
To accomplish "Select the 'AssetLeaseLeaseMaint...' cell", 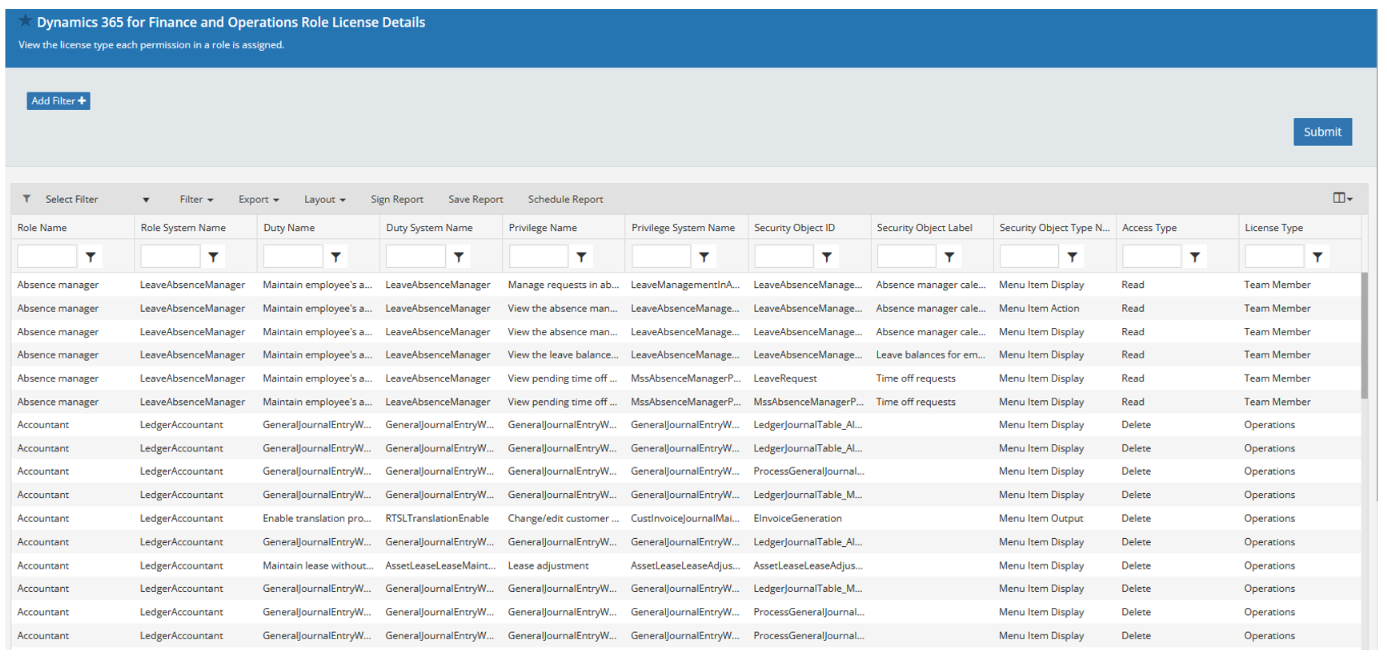I will pyautogui.click(x=441, y=566).
